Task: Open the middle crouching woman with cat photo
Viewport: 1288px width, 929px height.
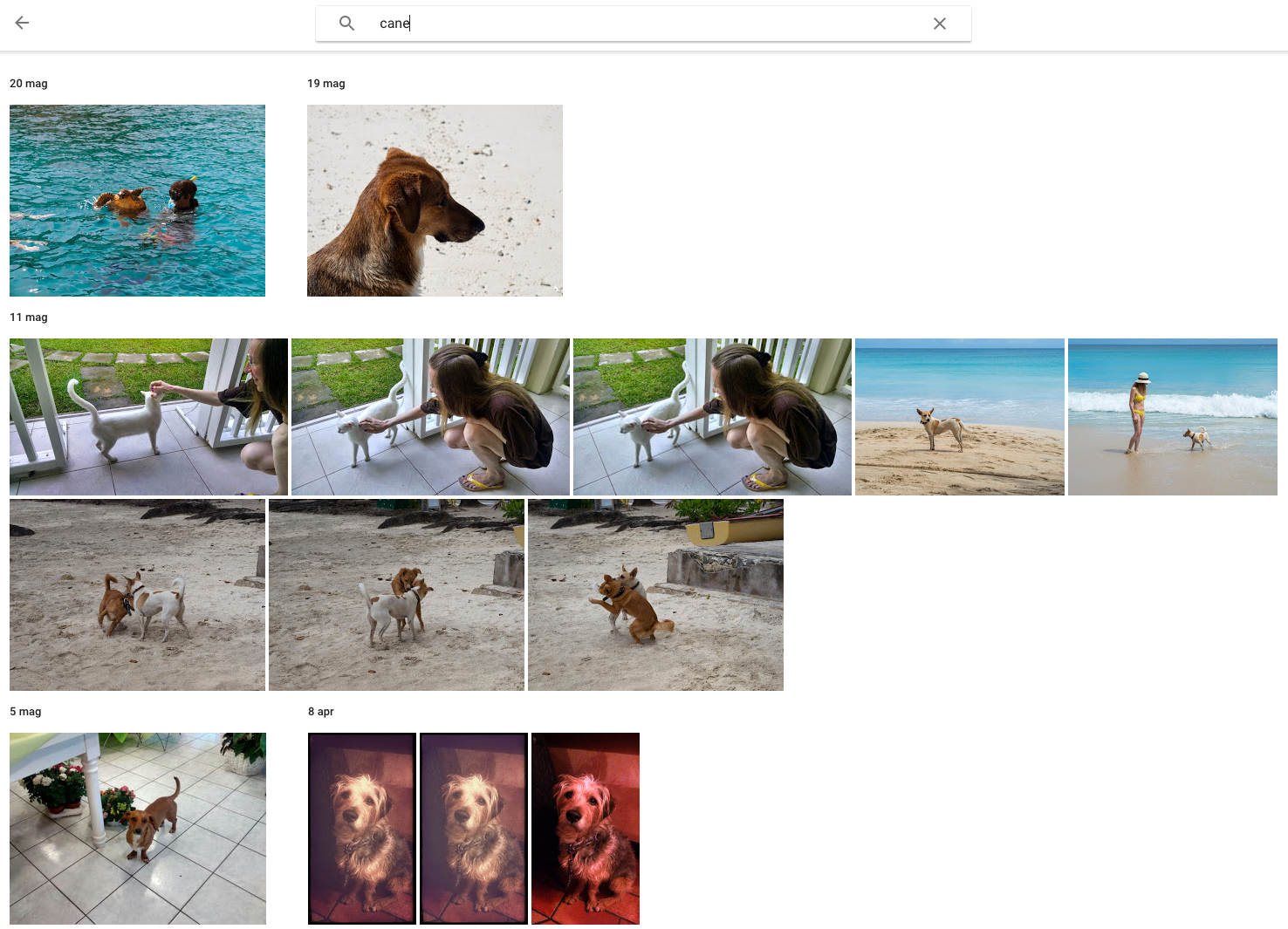Action: (x=430, y=417)
